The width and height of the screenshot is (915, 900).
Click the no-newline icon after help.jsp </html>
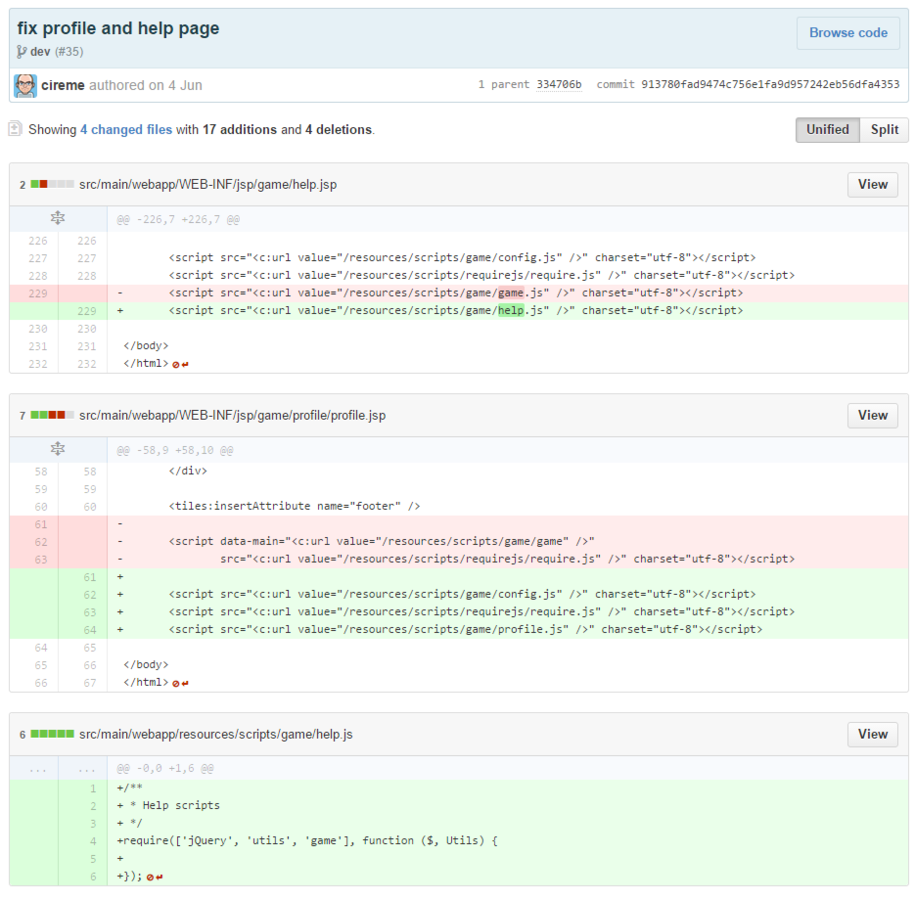(x=180, y=364)
